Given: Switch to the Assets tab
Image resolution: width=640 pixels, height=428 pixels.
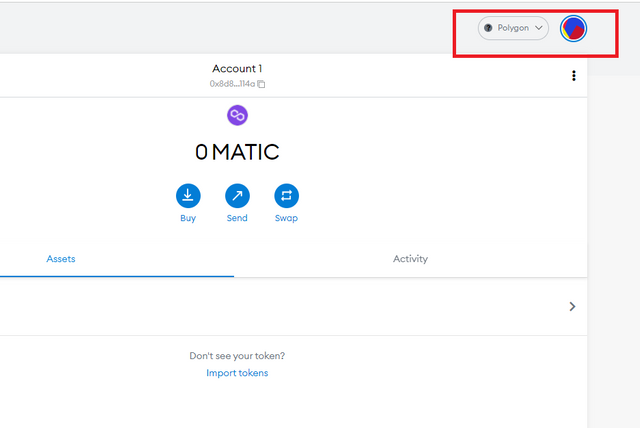Looking at the screenshot, I should pos(61,259).
